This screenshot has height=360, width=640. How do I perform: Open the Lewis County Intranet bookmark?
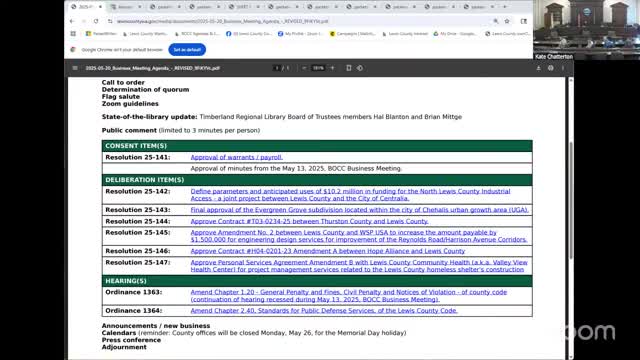[x=404, y=34]
